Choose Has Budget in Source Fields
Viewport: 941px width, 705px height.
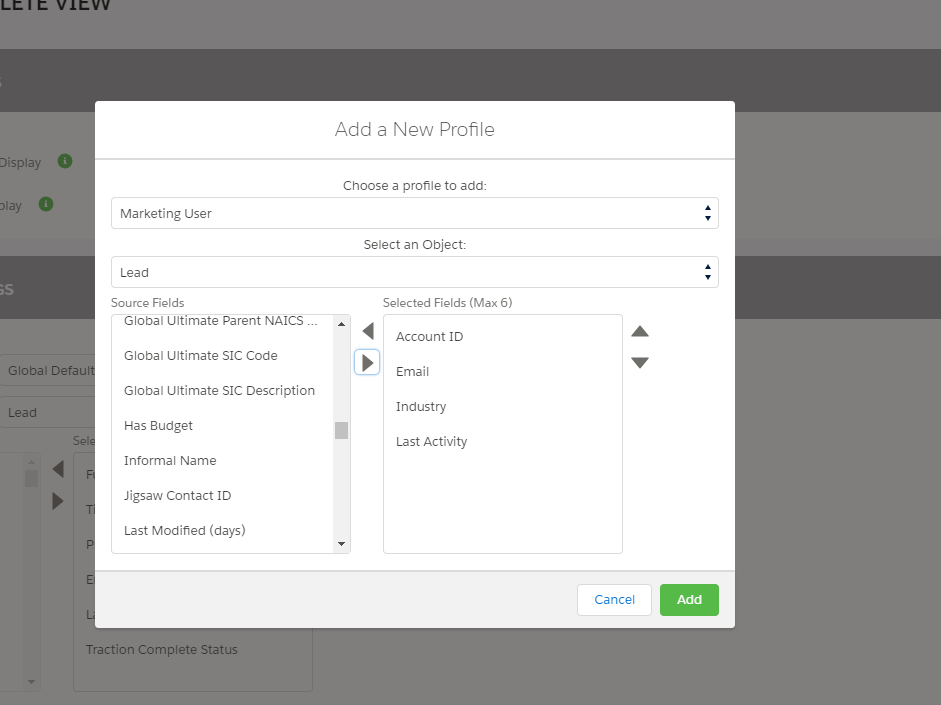click(x=158, y=426)
